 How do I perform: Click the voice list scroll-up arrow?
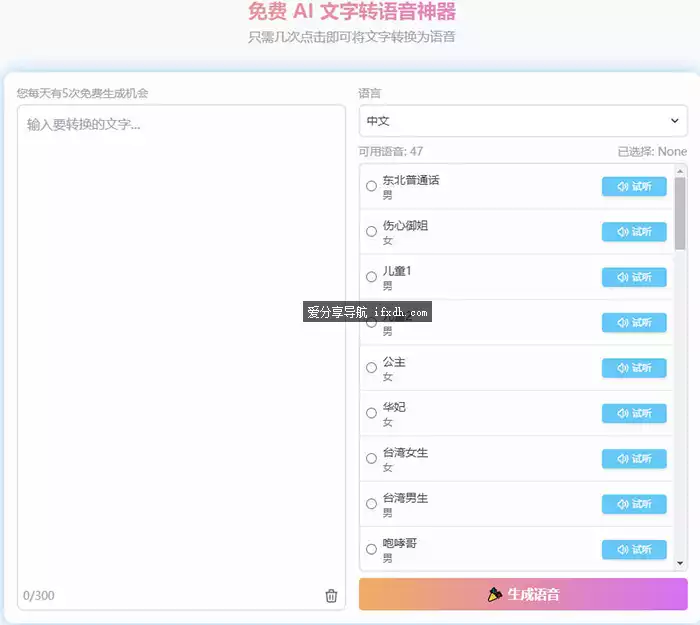(x=680, y=171)
